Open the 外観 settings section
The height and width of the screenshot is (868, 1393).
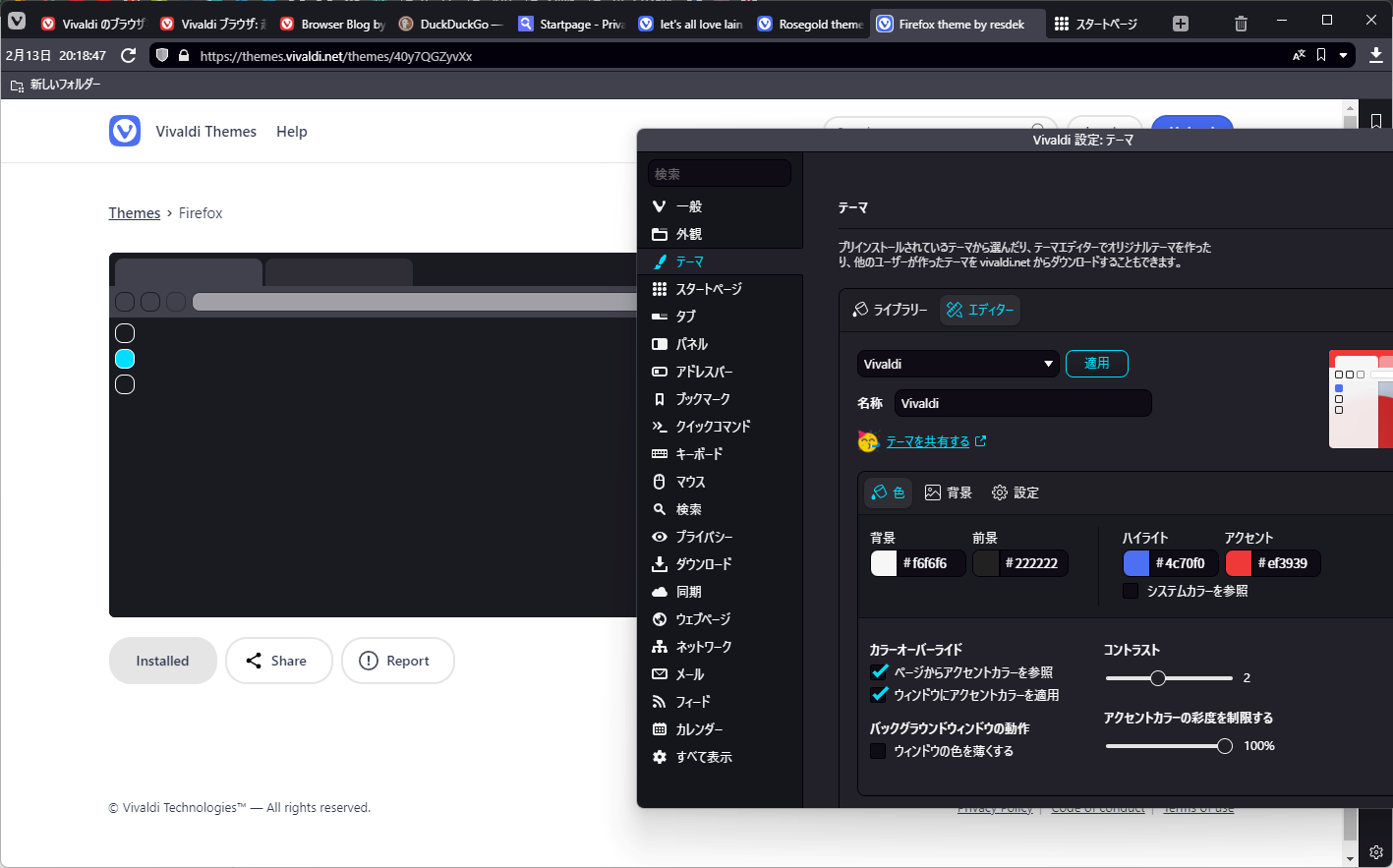tap(720, 234)
